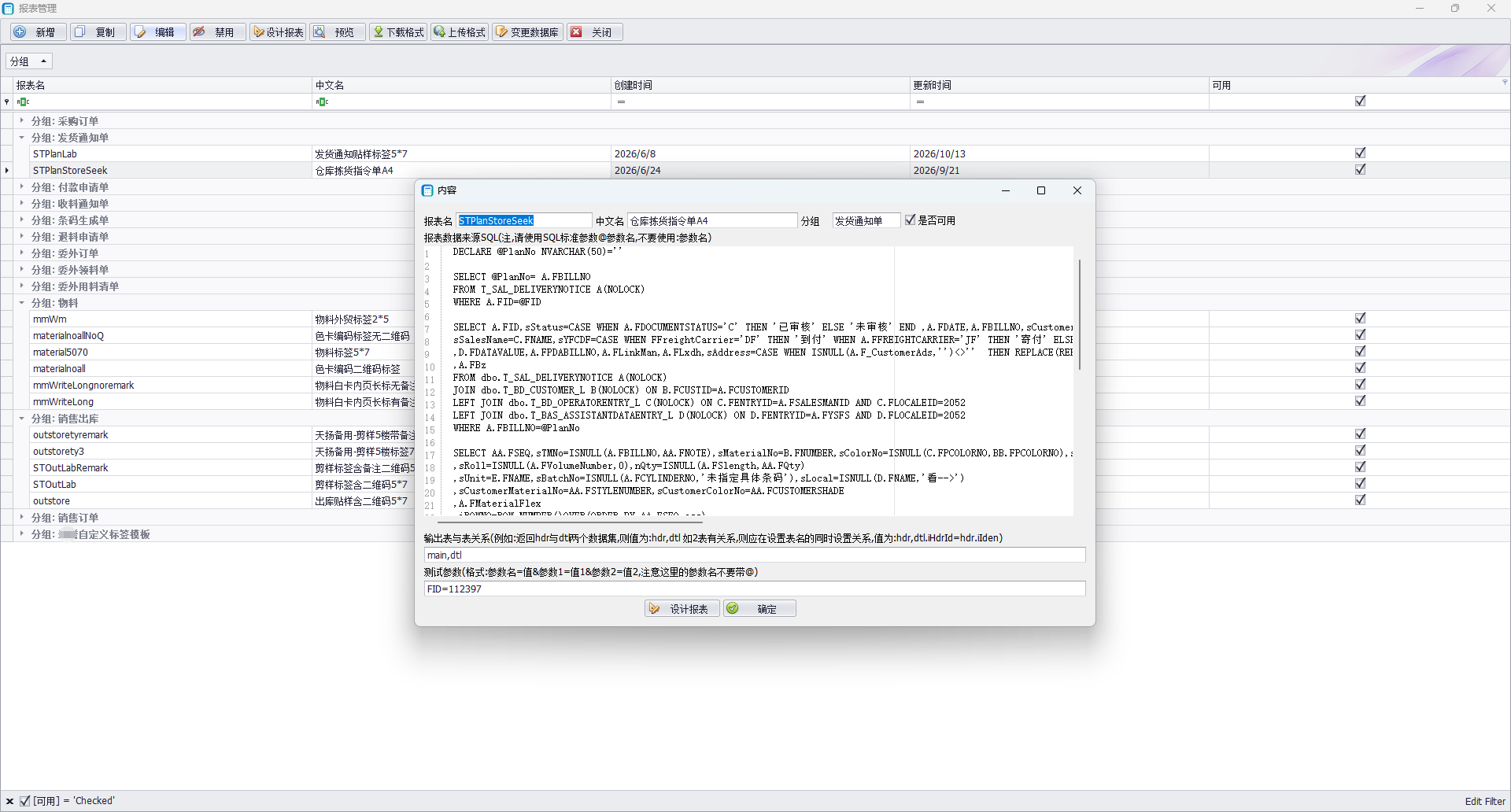Viewport: 1511px width, 812px height.
Task: Collapse the 分组: 销售出库 group
Action: click(x=21, y=418)
